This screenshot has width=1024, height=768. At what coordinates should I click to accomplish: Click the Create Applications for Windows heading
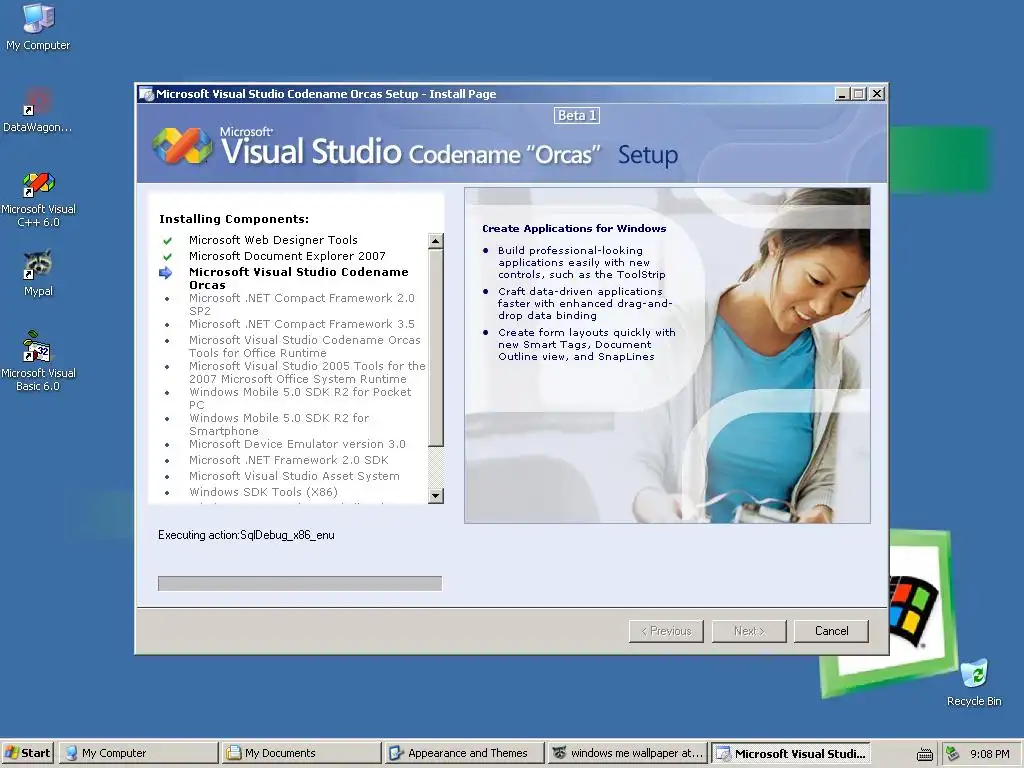click(x=574, y=229)
